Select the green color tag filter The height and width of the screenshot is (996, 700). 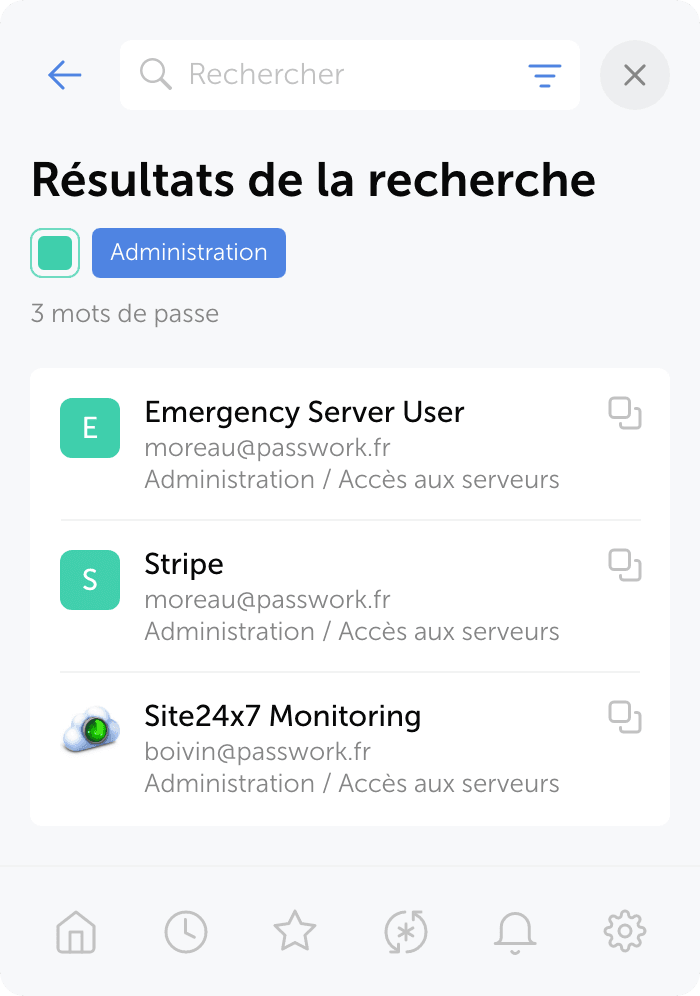coord(55,253)
